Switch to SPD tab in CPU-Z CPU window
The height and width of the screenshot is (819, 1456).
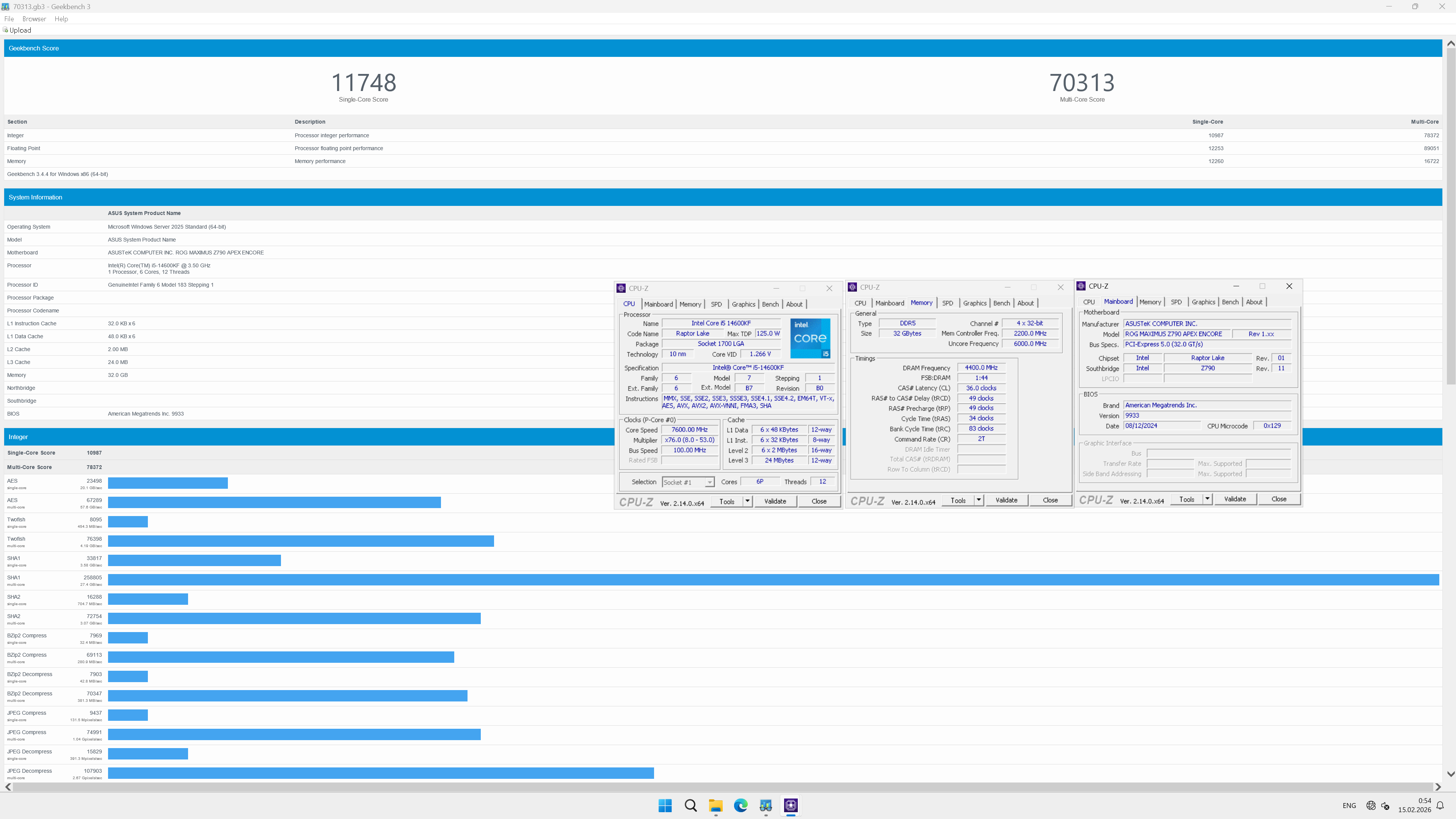pyautogui.click(x=716, y=304)
